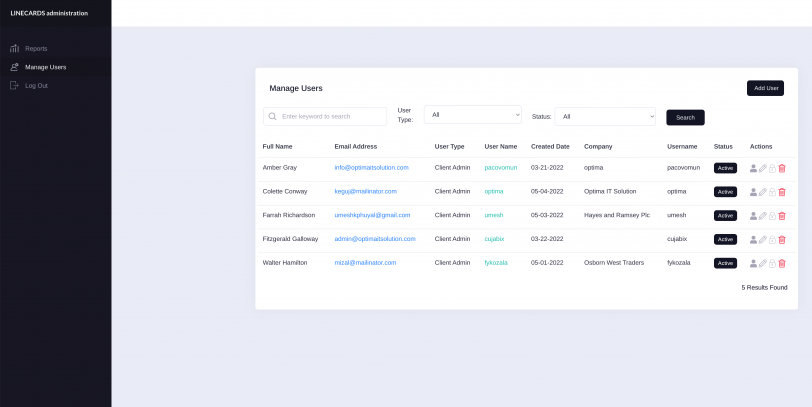Click the user profile icon for Colette Conway
Screen dimensions: 812x407
point(753,192)
